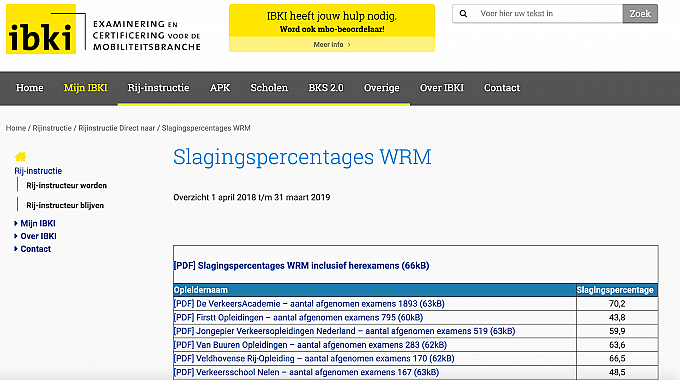Click the 59,9 percentage cell
This screenshot has width=680, height=380.
[x=617, y=331]
